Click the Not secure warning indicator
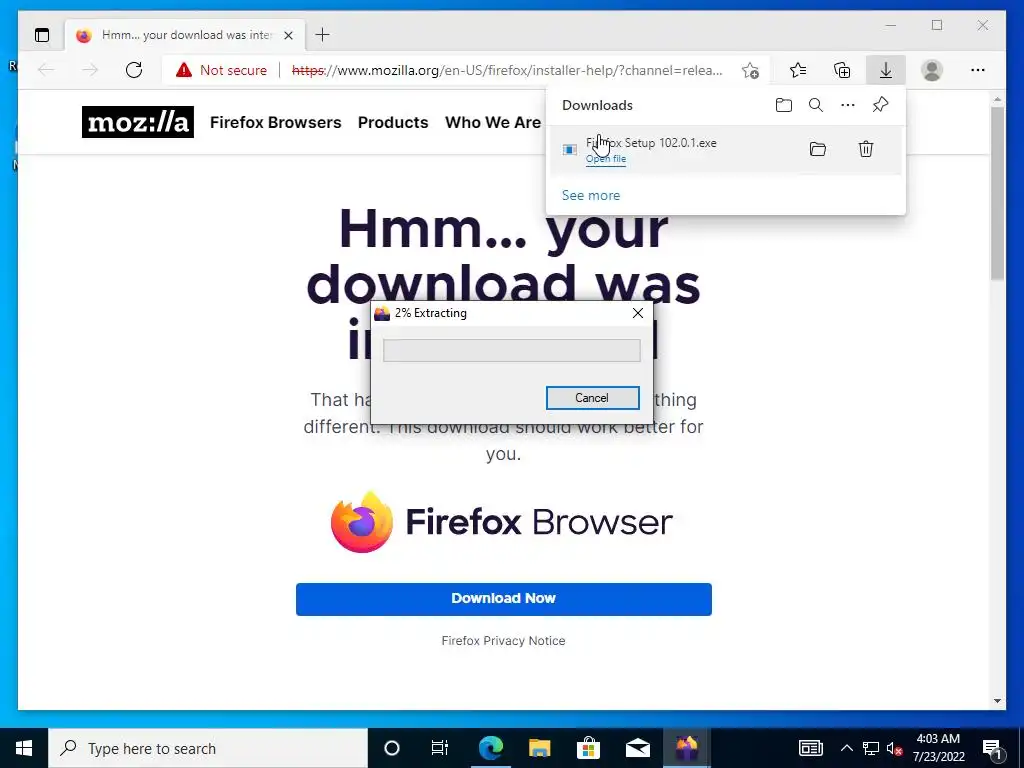Image resolution: width=1024 pixels, height=768 pixels. pyautogui.click(x=221, y=70)
